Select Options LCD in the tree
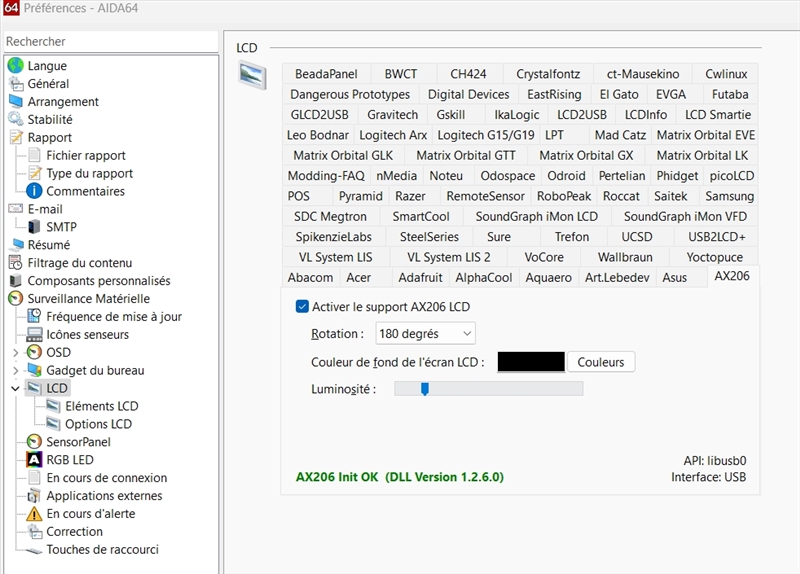 click(98, 424)
